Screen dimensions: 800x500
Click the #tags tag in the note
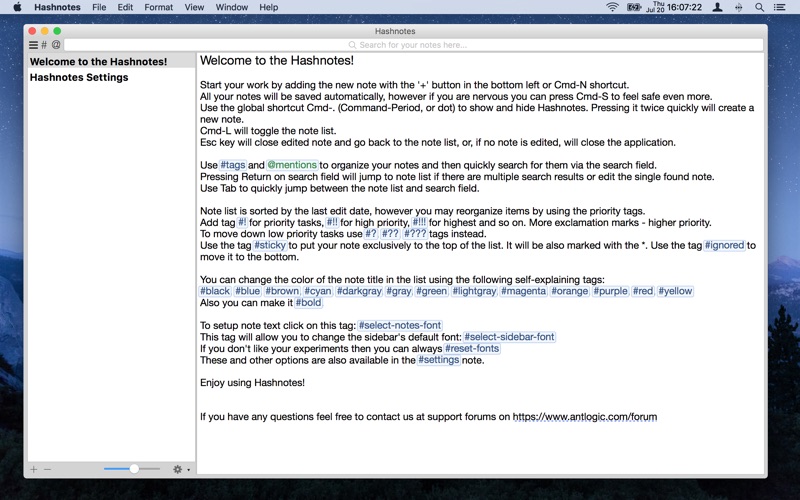[x=233, y=165]
